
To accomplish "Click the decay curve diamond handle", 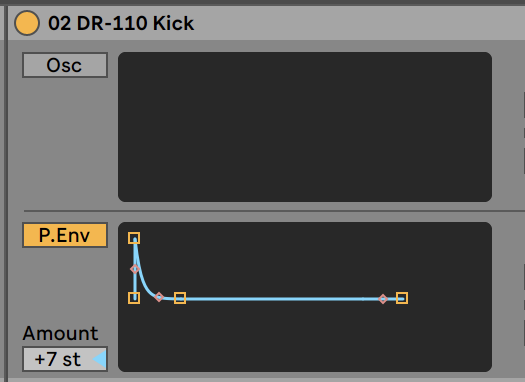I will 159,297.
